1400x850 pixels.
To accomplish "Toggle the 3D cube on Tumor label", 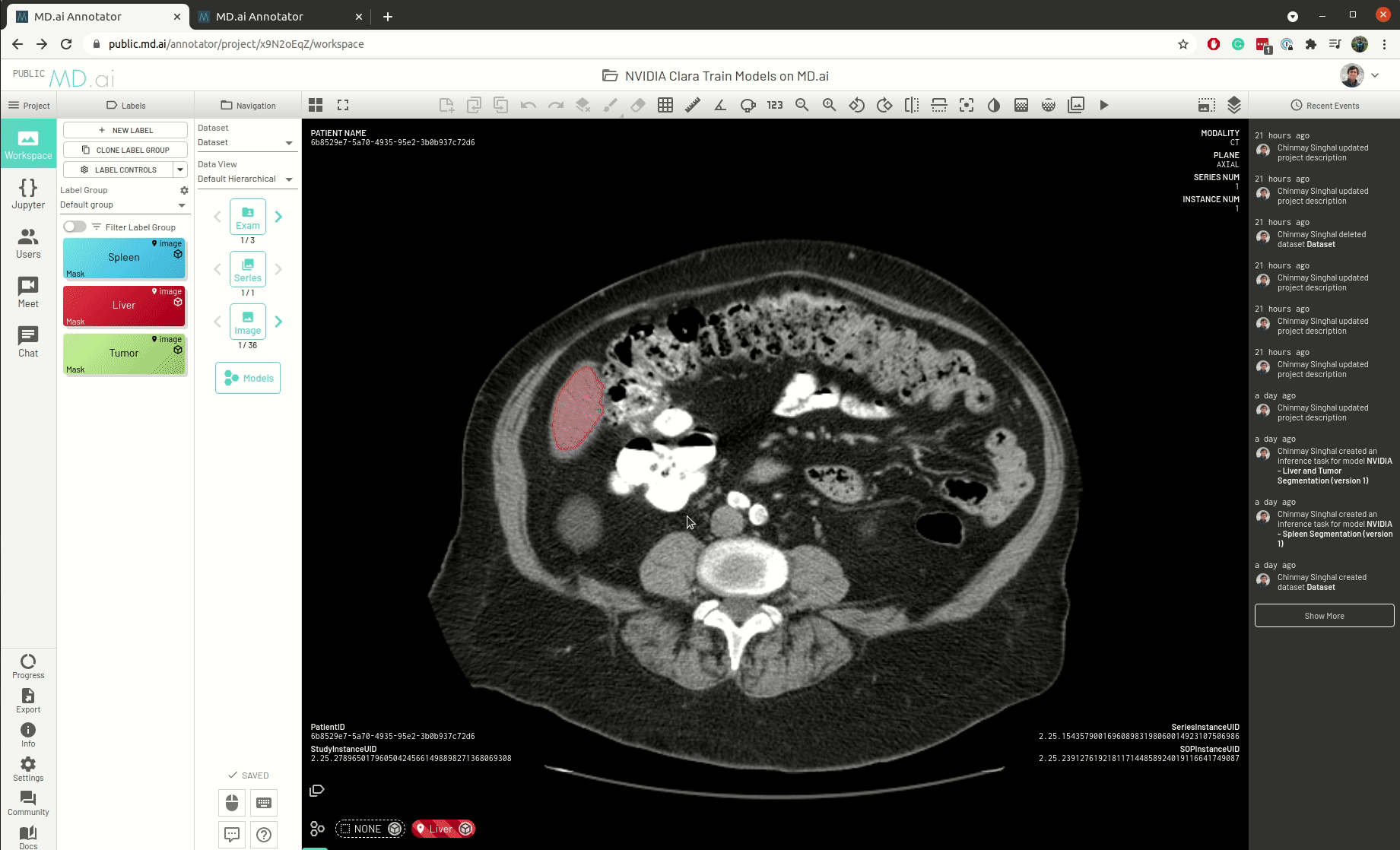I will pos(178,350).
